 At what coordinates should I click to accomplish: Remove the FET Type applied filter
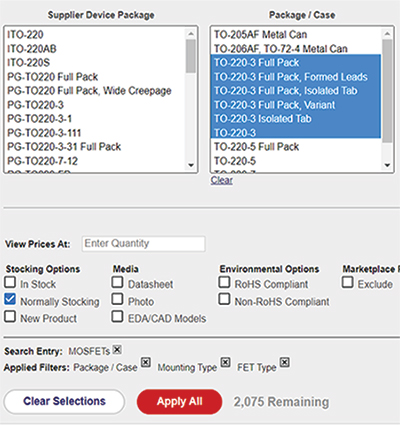point(285,362)
